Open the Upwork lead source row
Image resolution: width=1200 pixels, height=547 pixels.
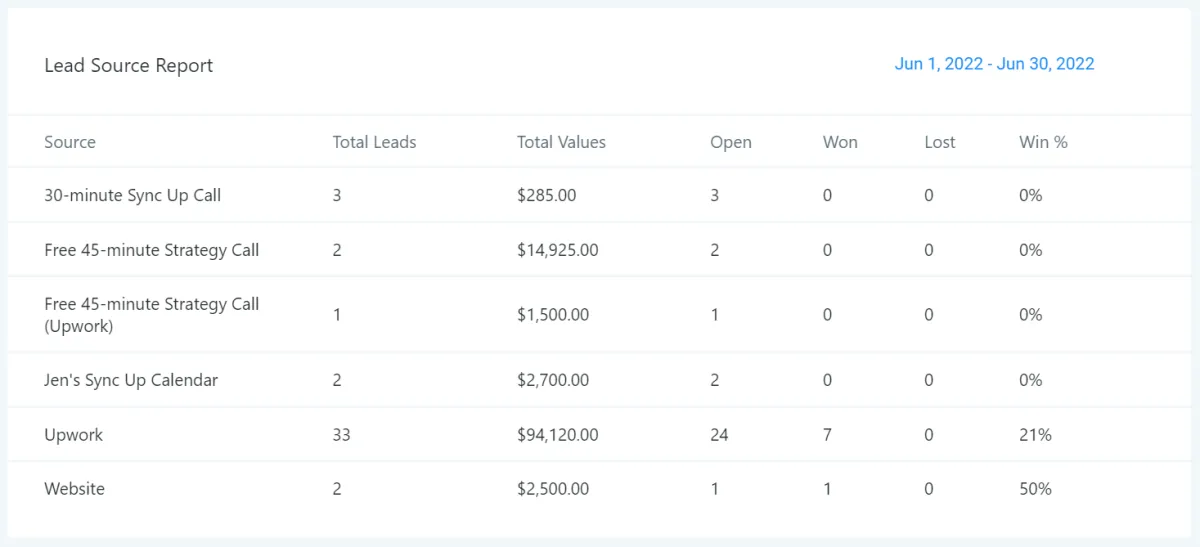click(x=74, y=435)
